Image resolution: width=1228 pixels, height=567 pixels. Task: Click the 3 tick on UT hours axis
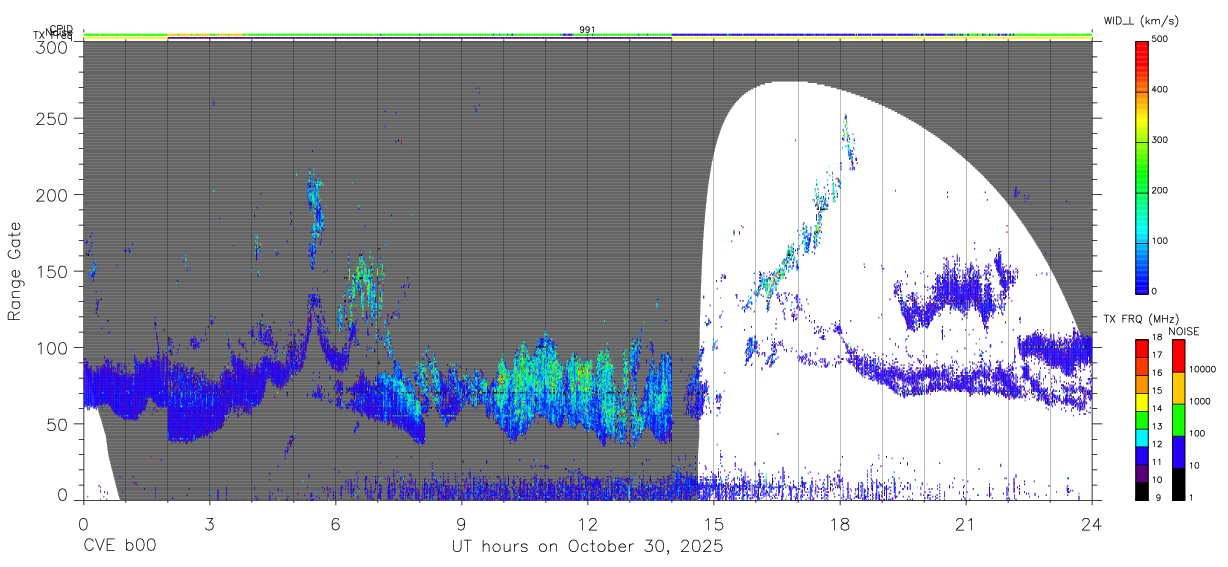[209, 524]
